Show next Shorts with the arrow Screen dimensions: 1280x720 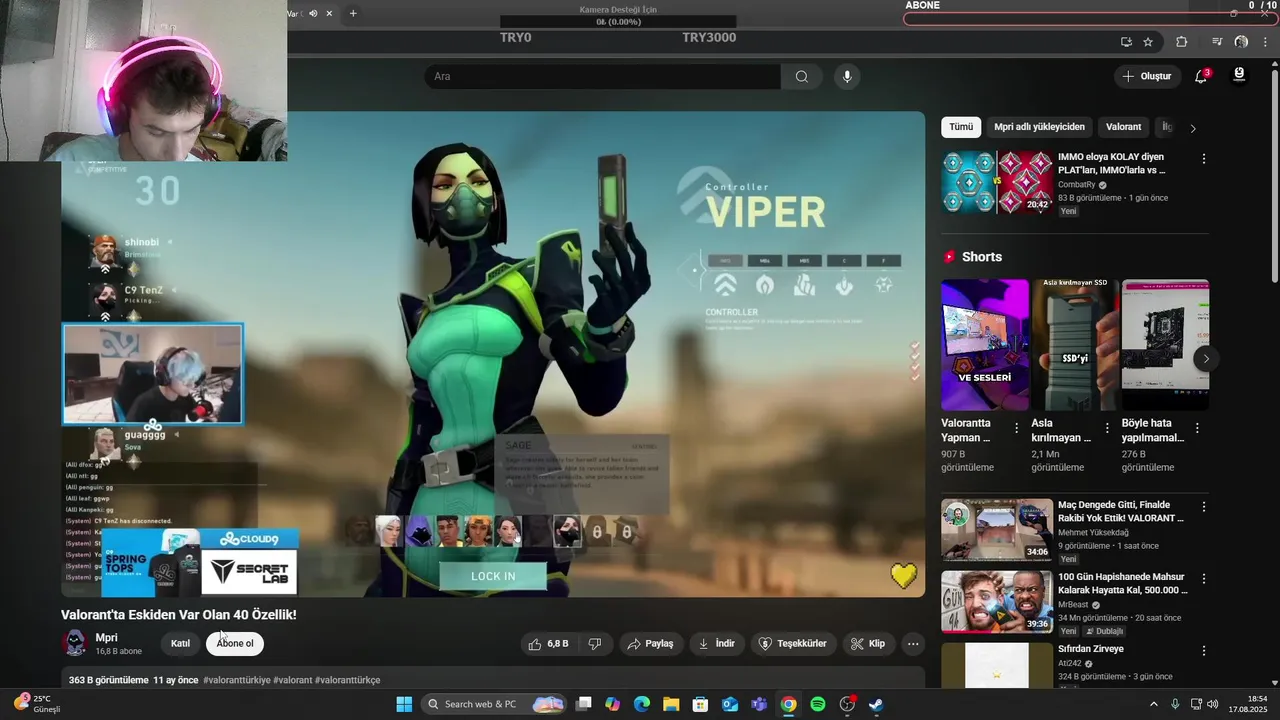(x=1206, y=358)
